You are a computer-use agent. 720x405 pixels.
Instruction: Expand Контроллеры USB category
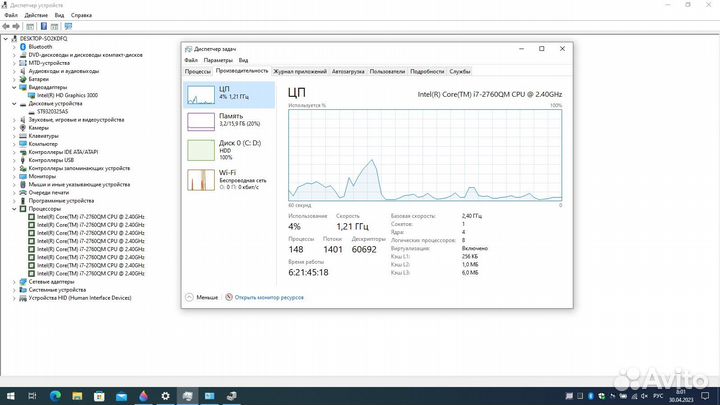click(x=14, y=160)
